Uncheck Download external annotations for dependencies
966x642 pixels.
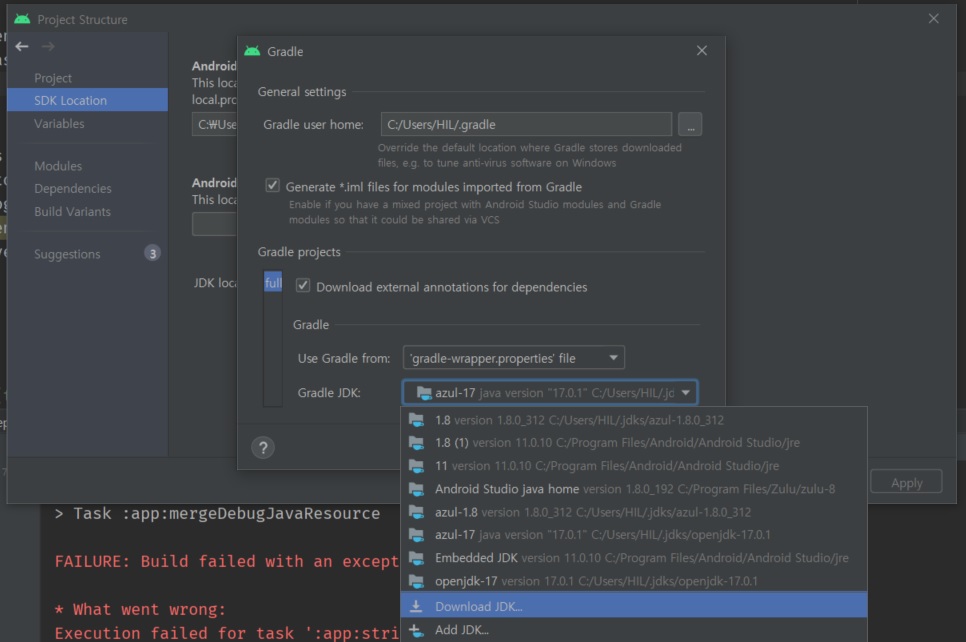click(303, 286)
